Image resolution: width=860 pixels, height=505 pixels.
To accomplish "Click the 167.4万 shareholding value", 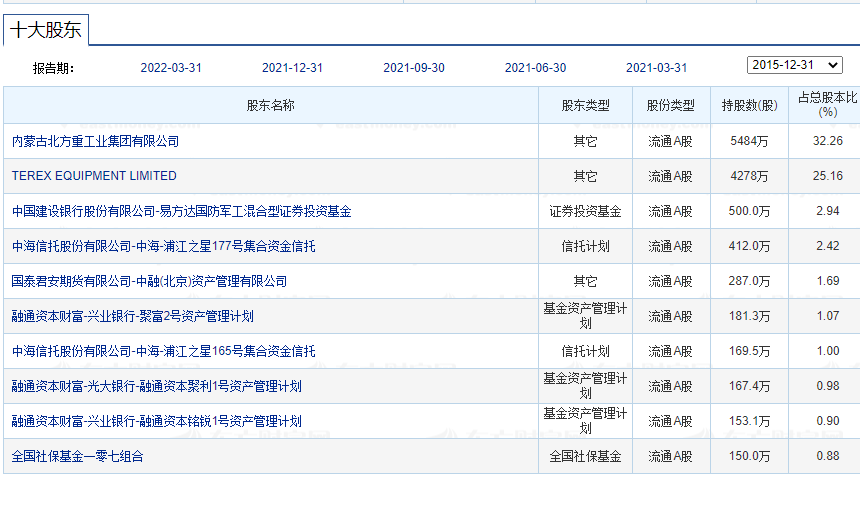I will (749, 387).
